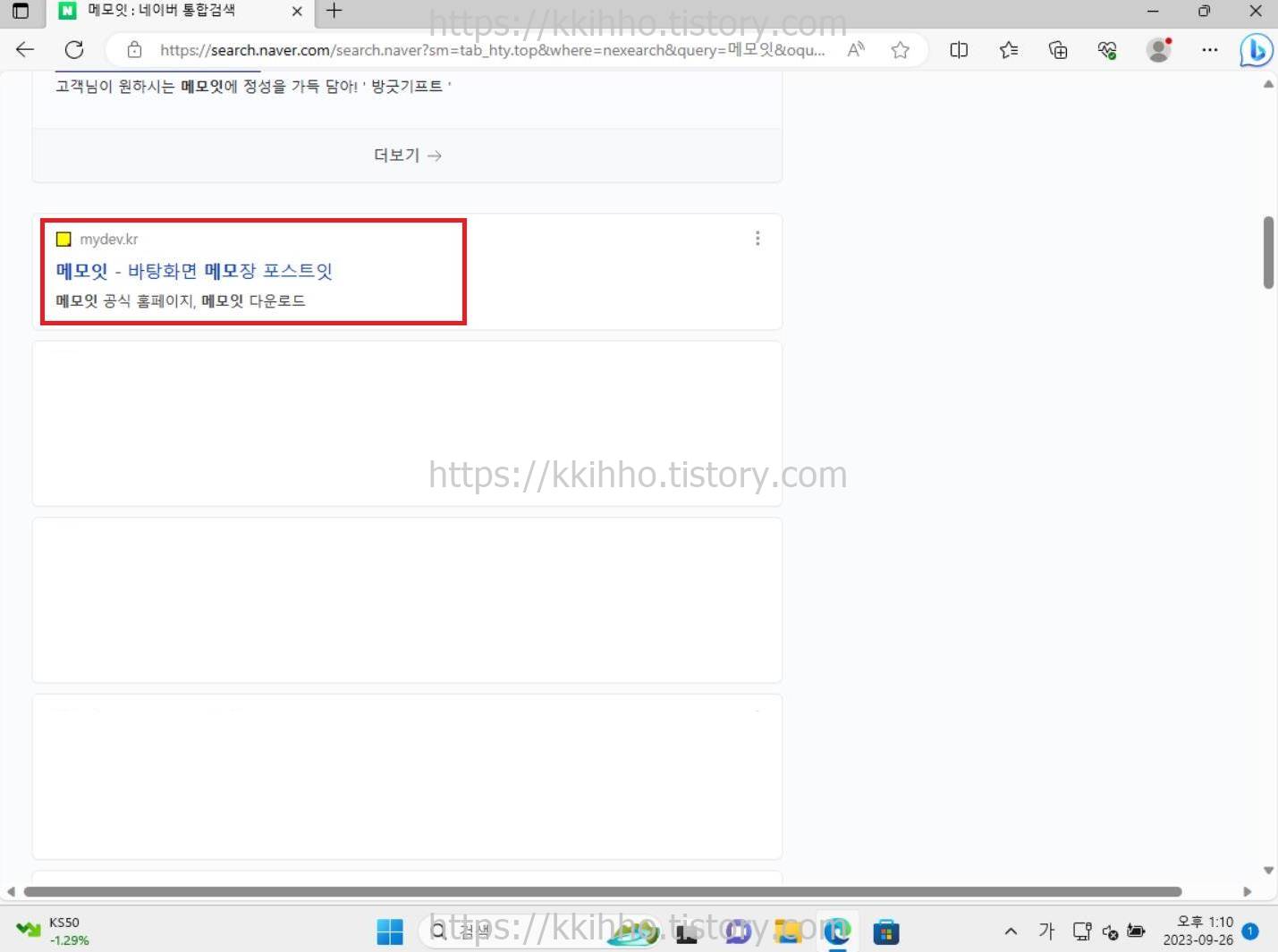1278x952 pixels.
Task: Open clock showing 오후 1:10
Action: coord(1198,931)
